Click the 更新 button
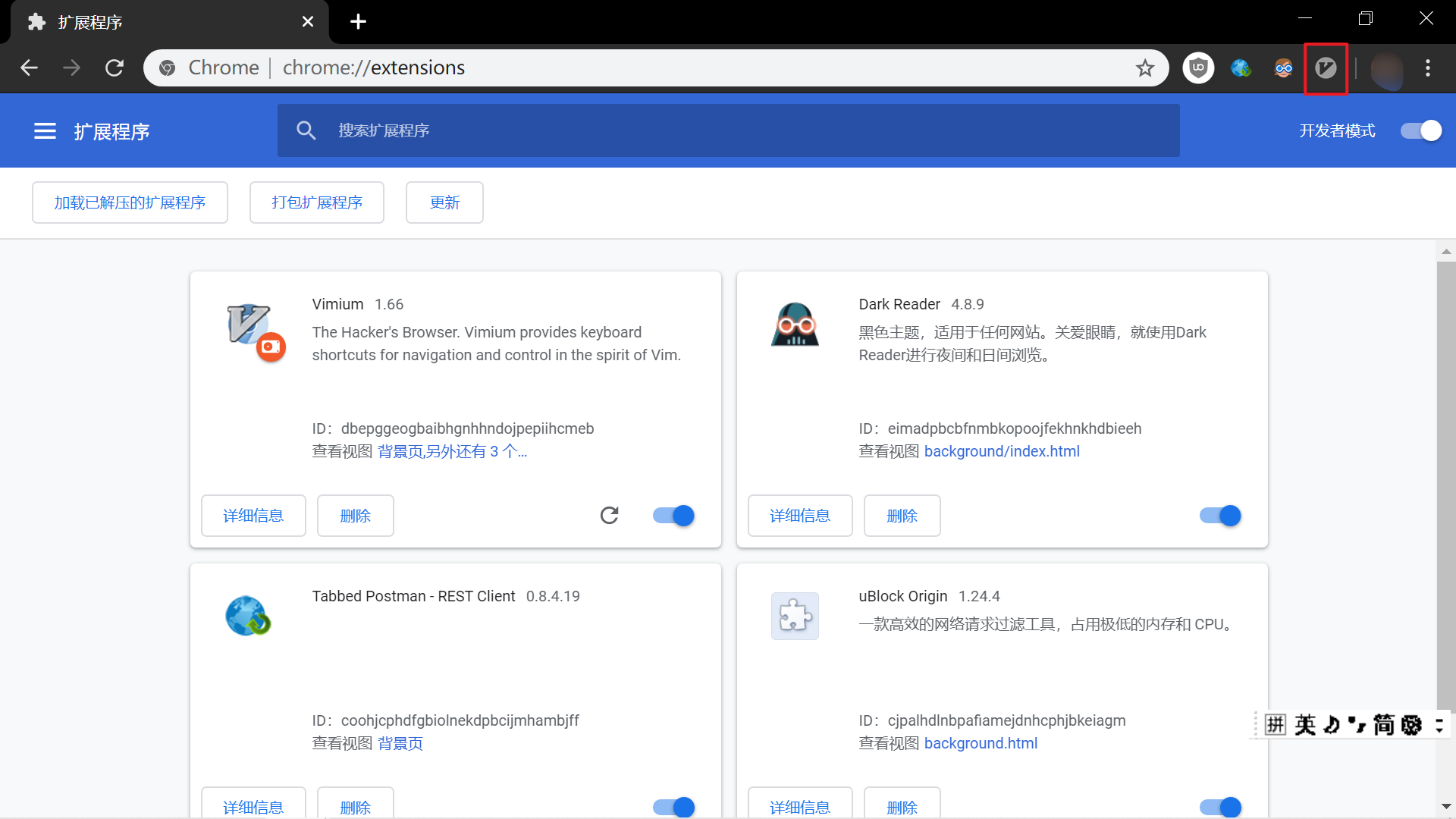Image resolution: width=1456 pixels, height=819 pixels. (x=445, y=201)
